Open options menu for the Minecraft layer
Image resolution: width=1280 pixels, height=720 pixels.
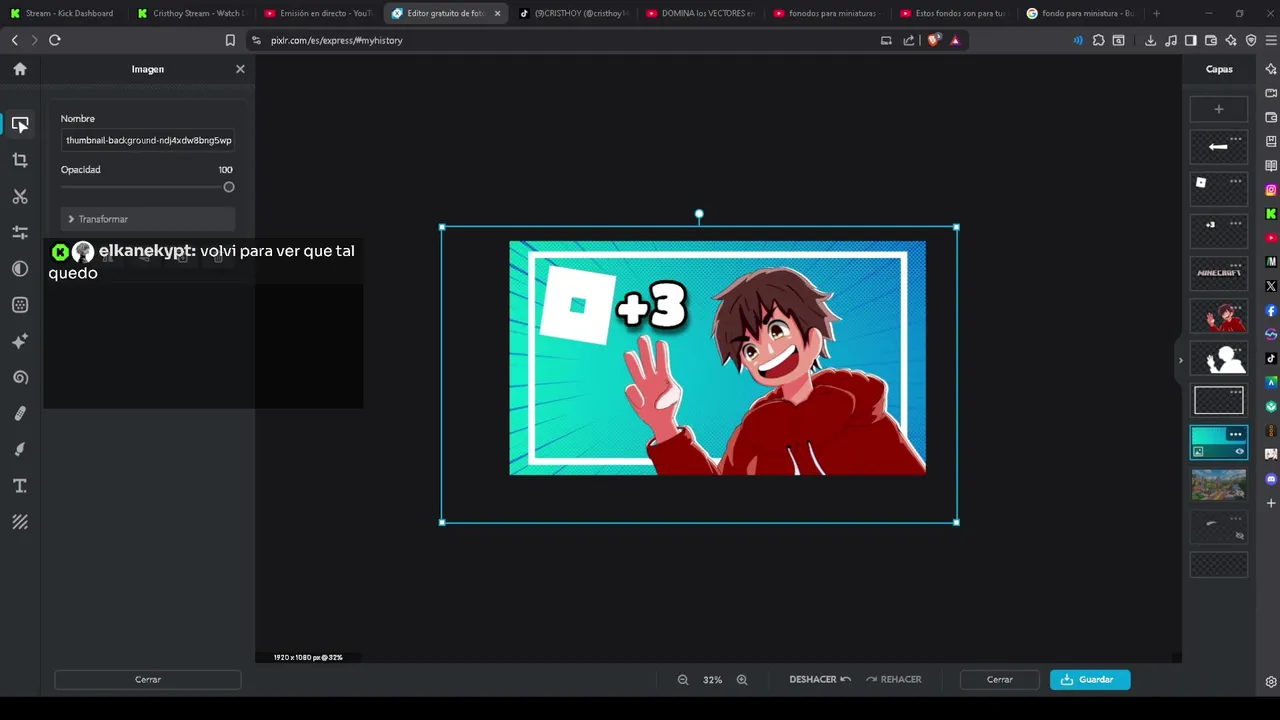1236,265
